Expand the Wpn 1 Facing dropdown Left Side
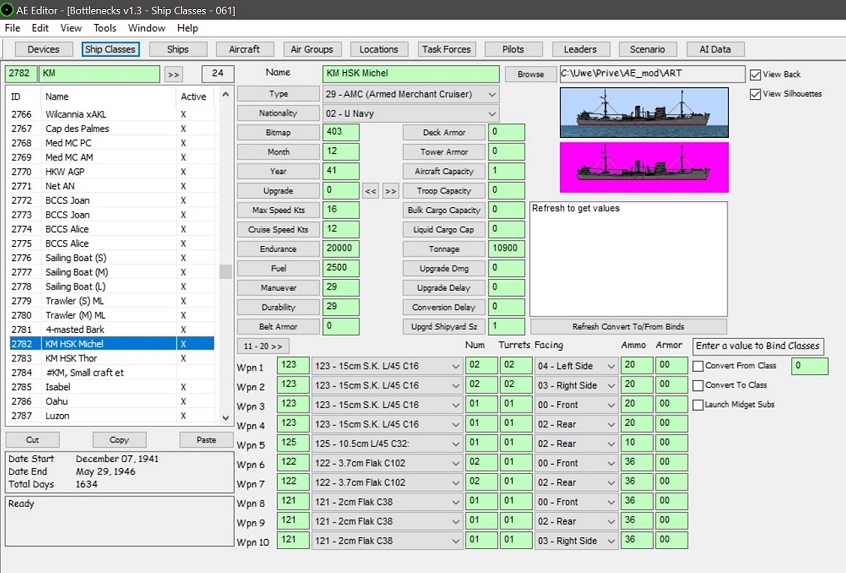This screenshot has height=573, width=846. click(x=576, y=366)
